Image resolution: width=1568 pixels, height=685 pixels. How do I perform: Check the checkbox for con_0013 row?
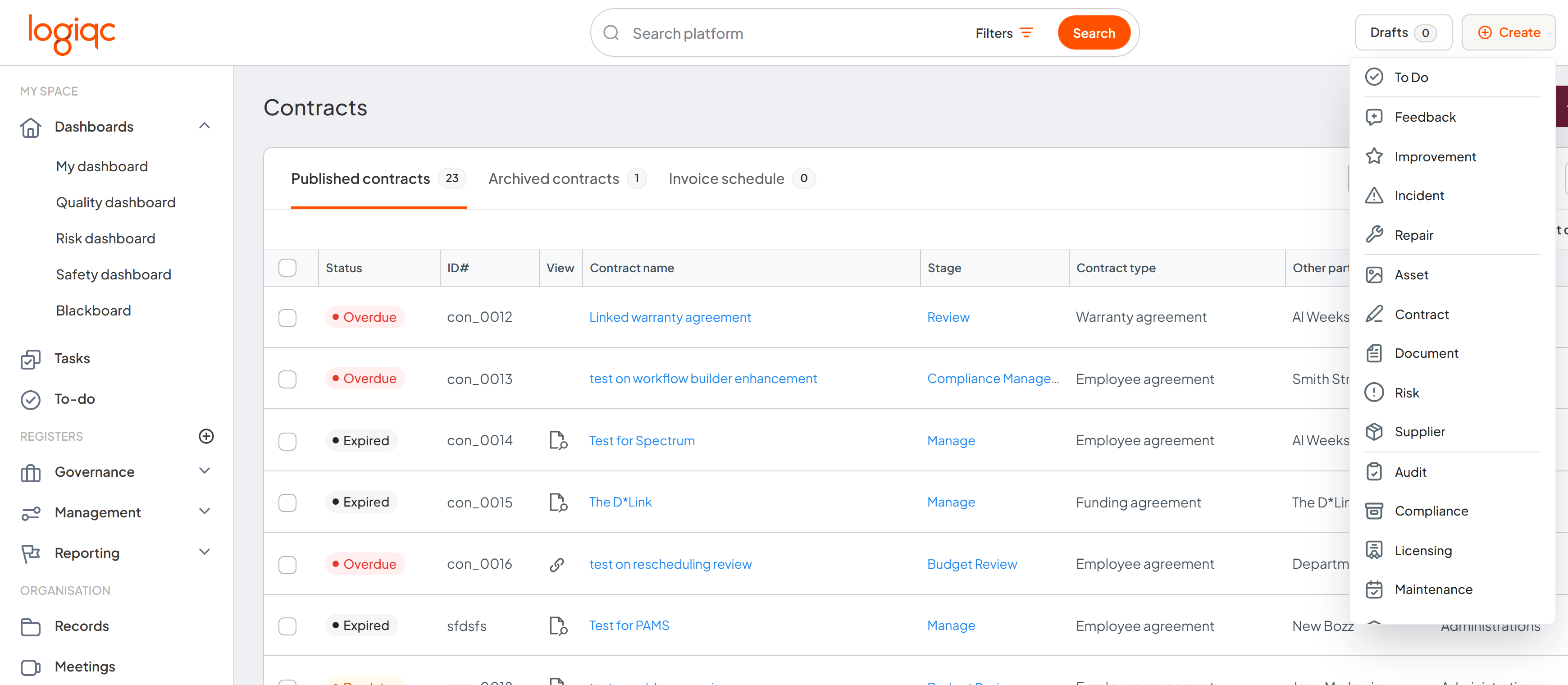click(287, 379)
